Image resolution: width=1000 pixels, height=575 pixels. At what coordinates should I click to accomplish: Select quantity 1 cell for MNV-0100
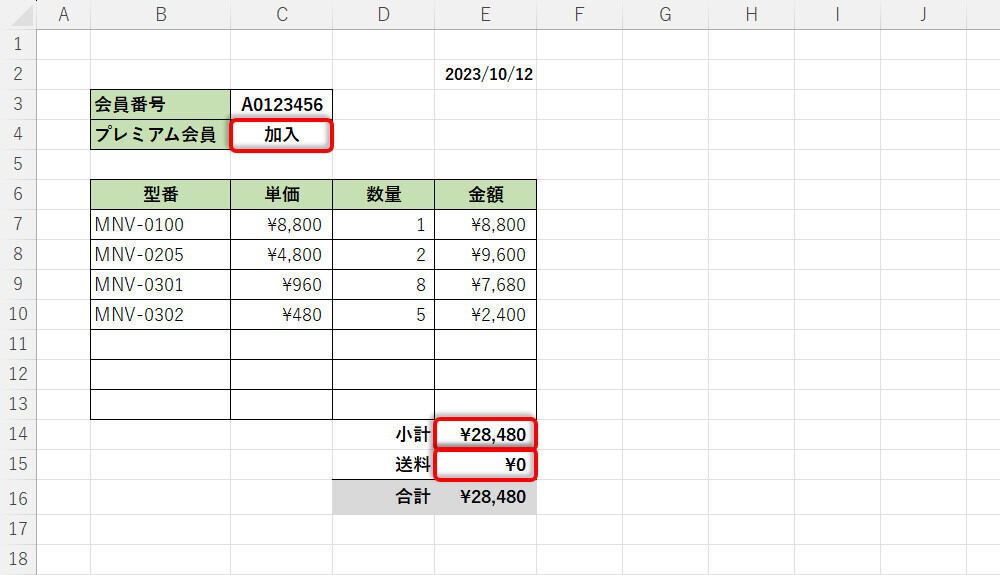(384, 224)
